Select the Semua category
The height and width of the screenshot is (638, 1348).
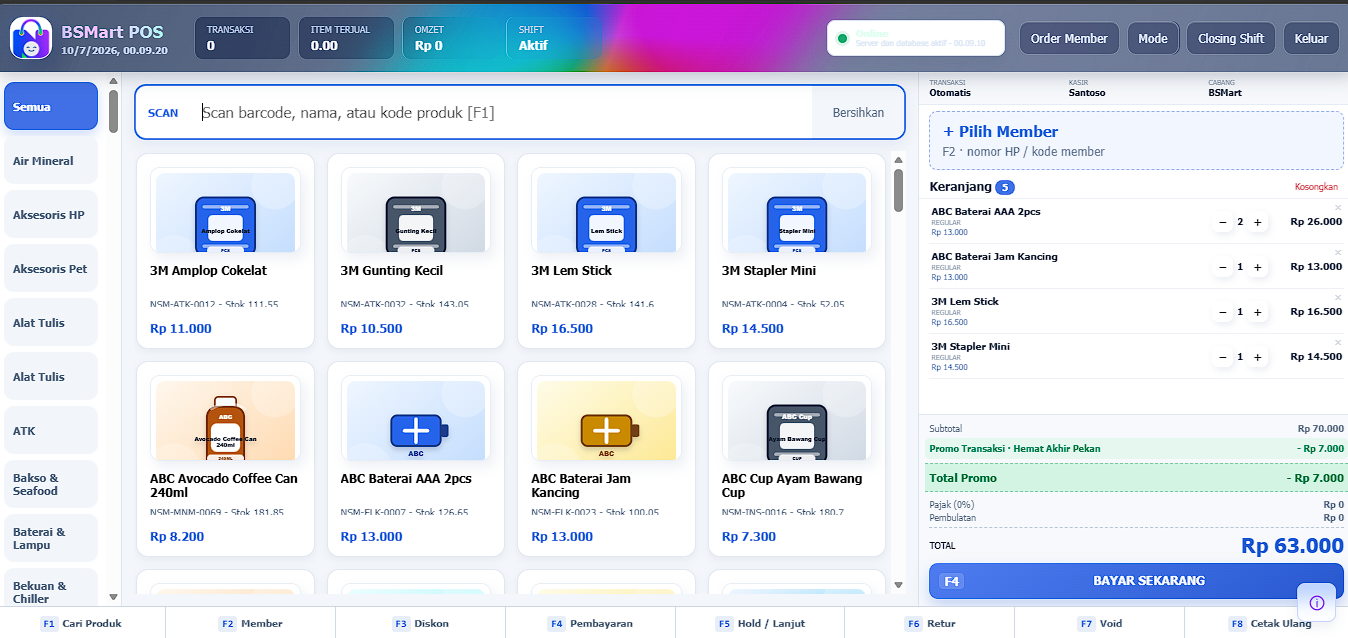[51, 106]
